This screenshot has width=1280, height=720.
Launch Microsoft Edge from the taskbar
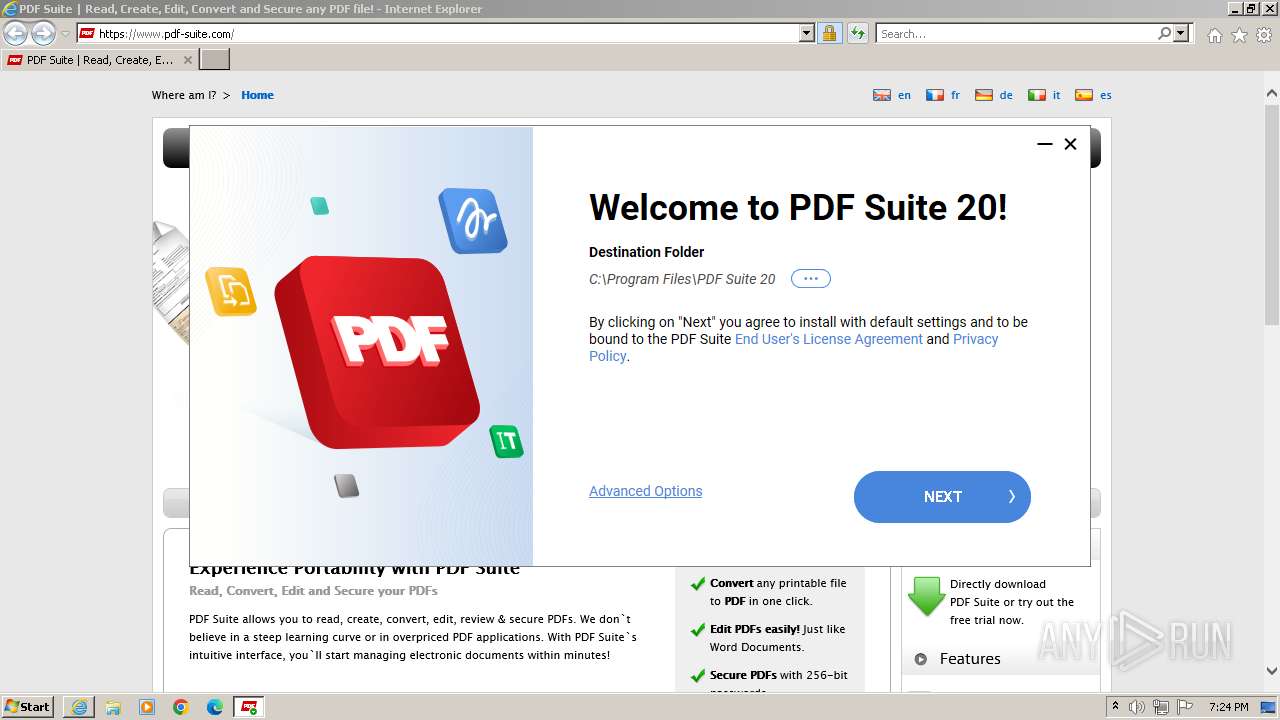point(215,707)
